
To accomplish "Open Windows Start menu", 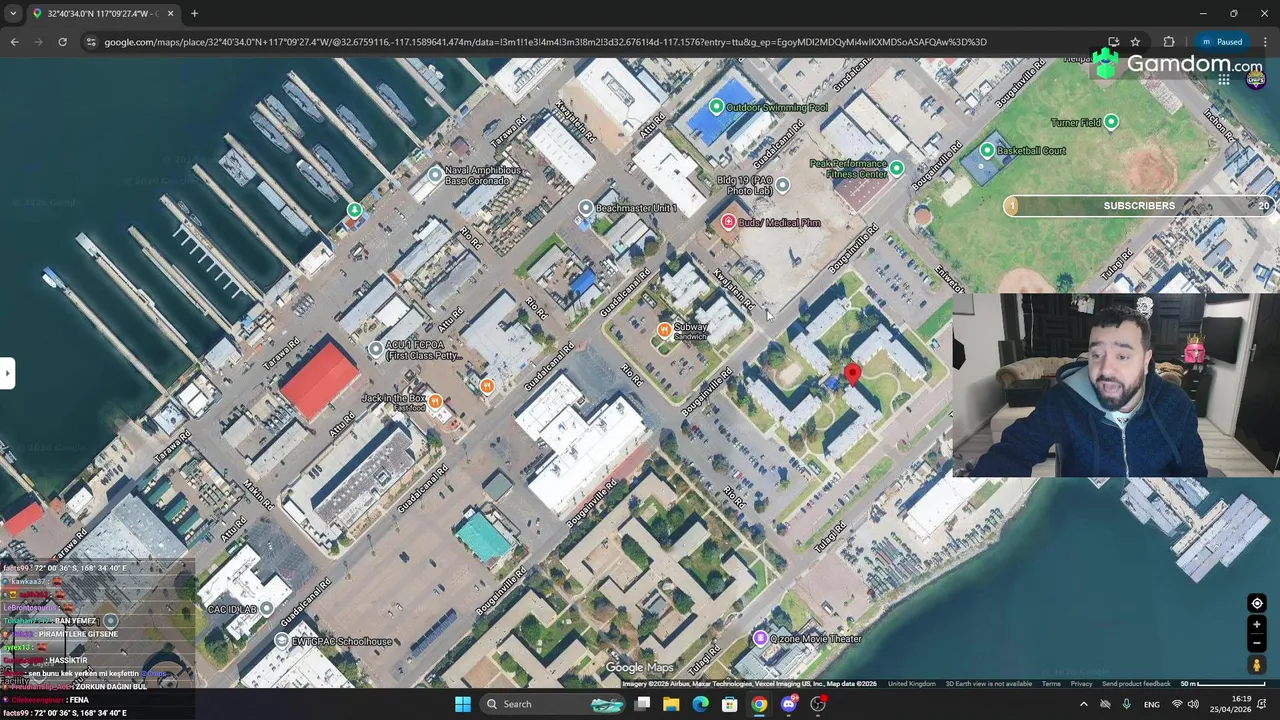I will (463, 704).
